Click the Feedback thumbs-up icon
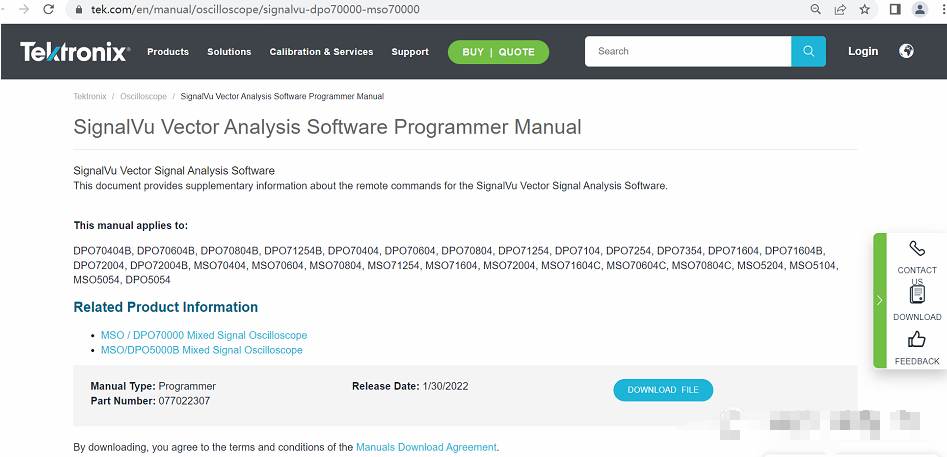 pos(917,340)
